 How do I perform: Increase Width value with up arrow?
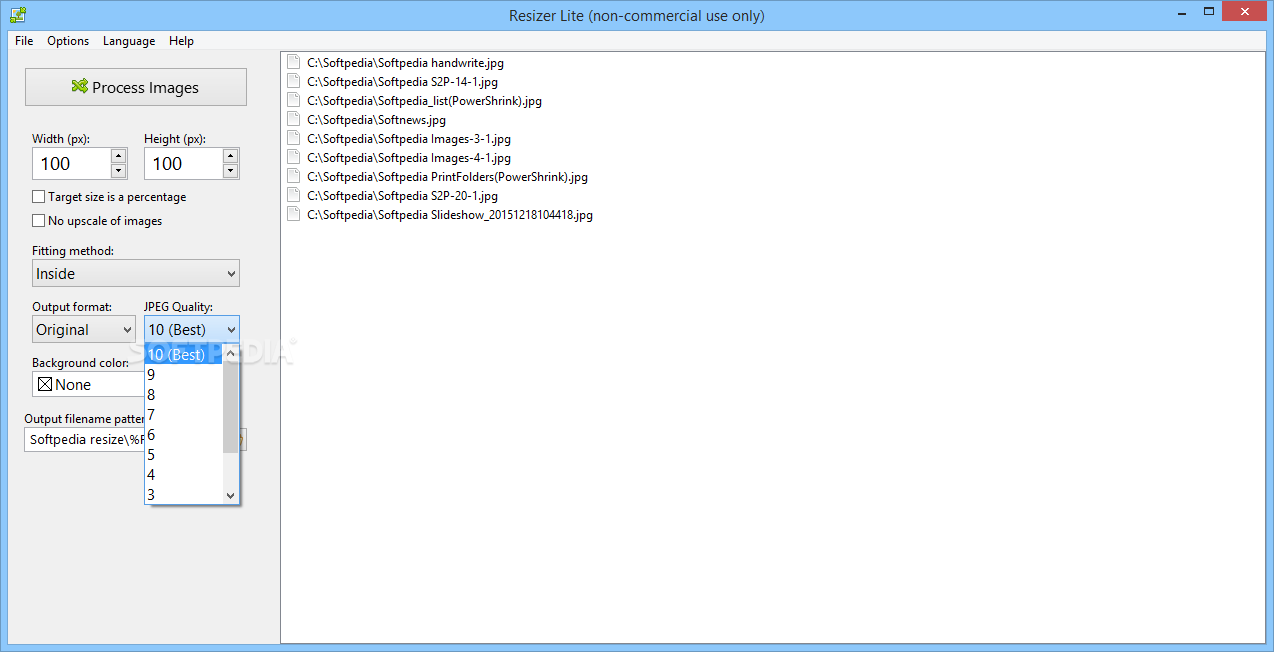point(119,156)
